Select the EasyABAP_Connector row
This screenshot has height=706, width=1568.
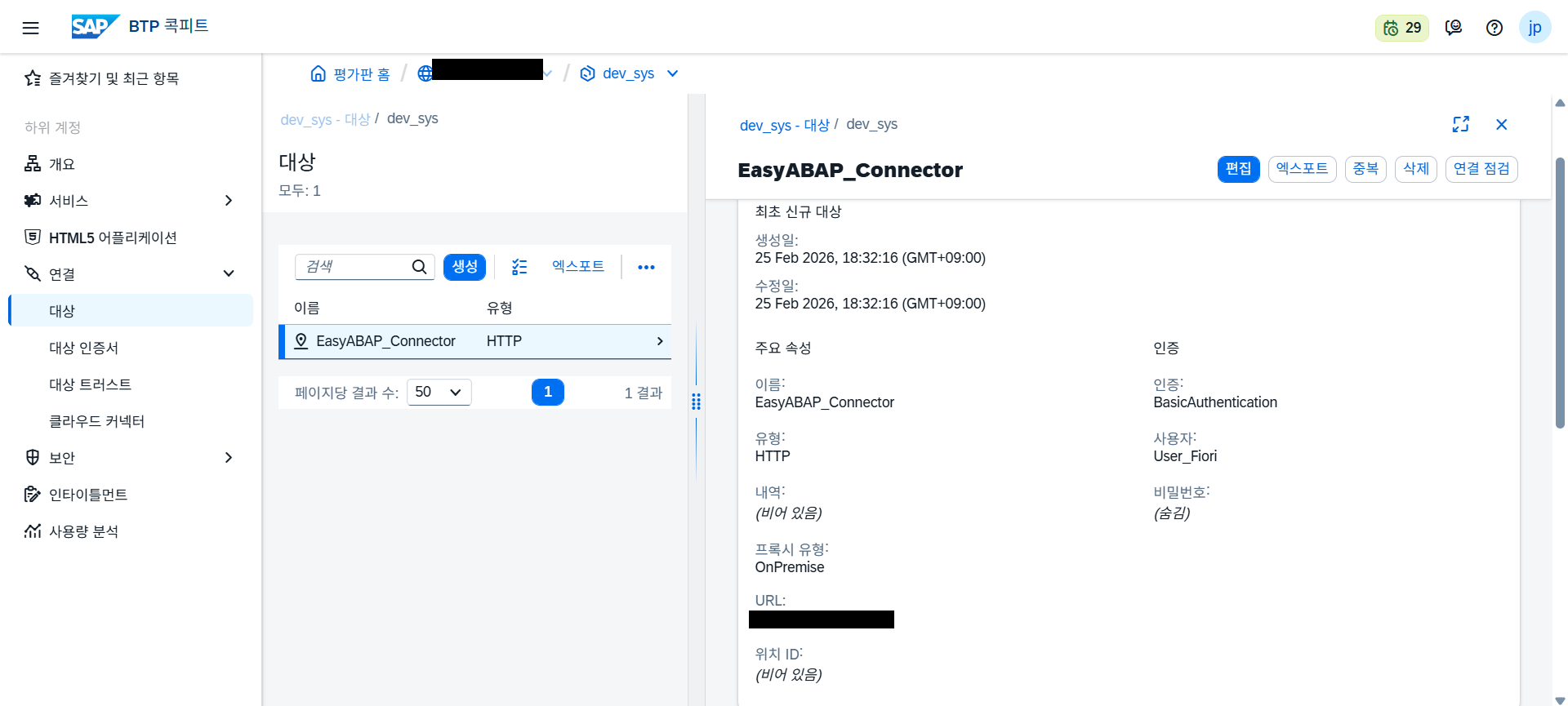pos(475,341)
